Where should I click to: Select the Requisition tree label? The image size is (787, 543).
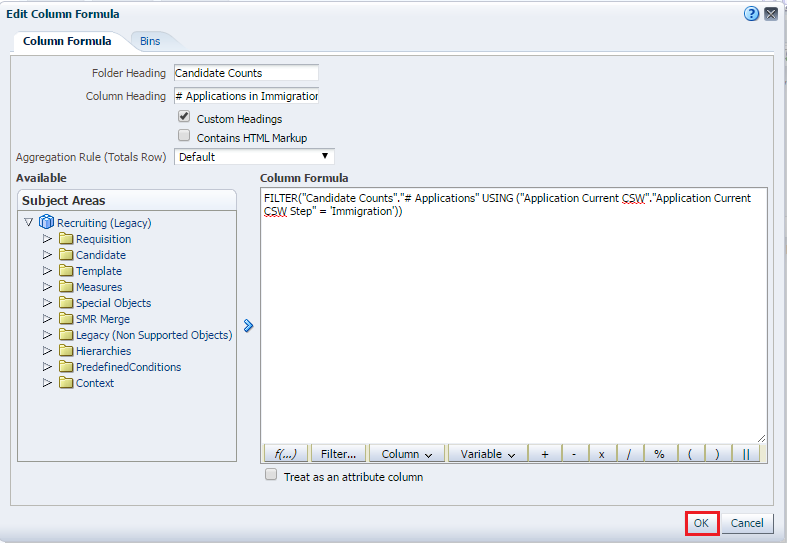coord(103,239)
